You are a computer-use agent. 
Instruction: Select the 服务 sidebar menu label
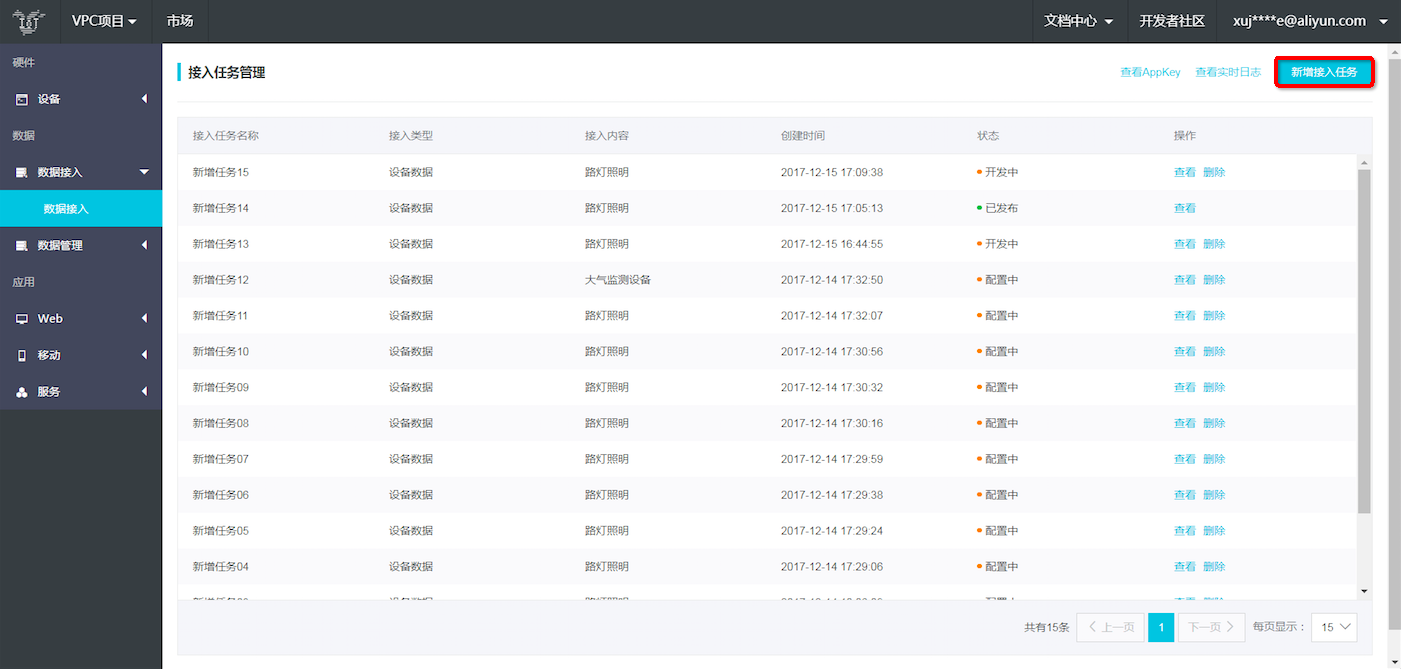(49, 392)
